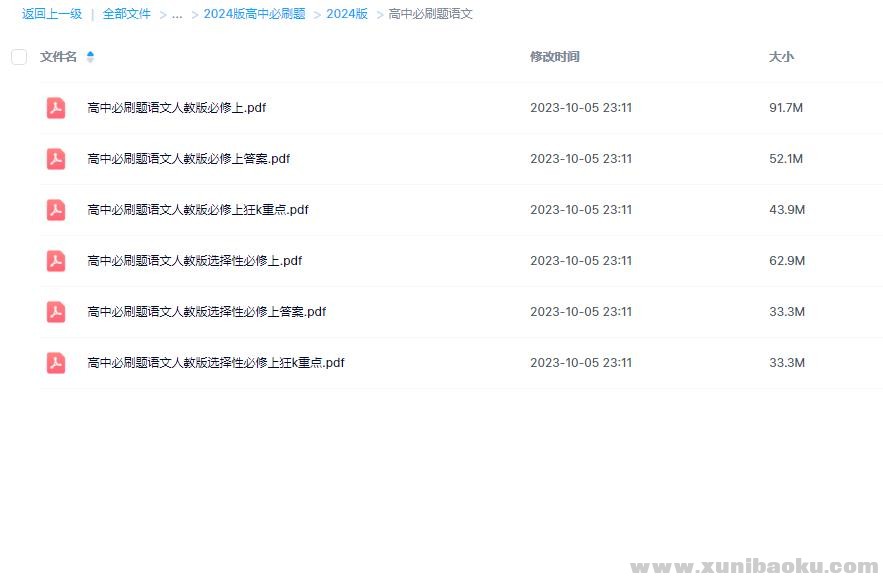Toggle the select-all files checkbox
The height and width of the screenshot is (579, 883).
pyautogui.click(x=19, y=57)
